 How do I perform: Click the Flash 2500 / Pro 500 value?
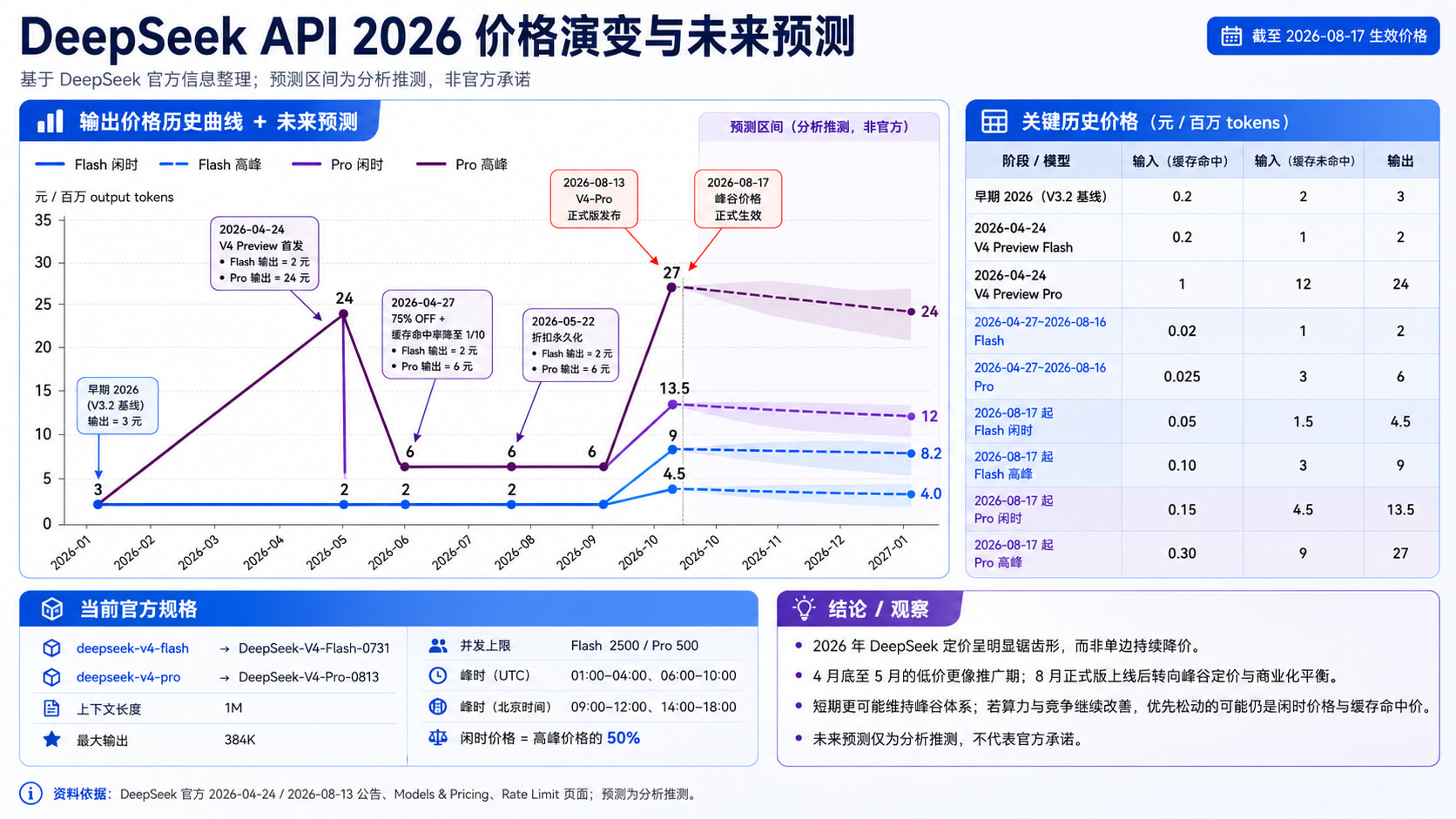(635, 646)
